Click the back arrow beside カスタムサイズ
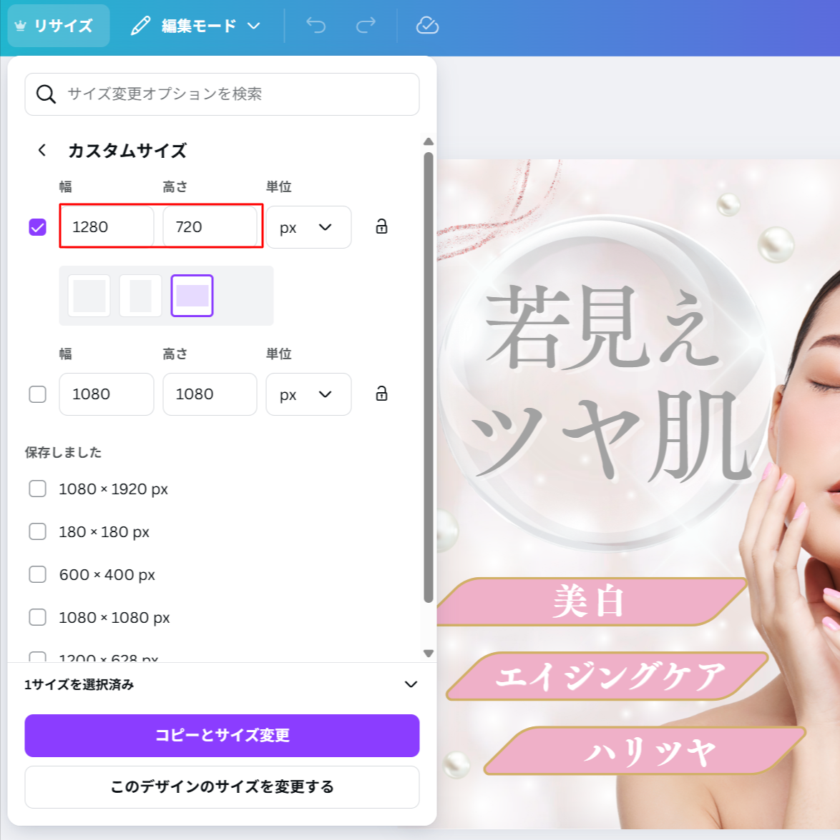Screen dimensions: 840x840 point(42,151)
